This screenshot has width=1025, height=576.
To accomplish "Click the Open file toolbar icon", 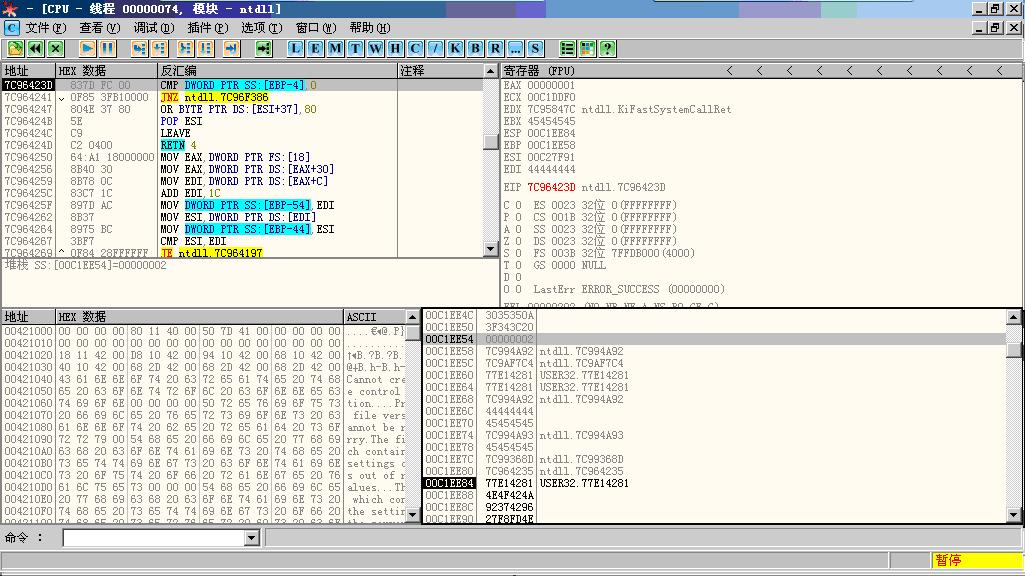I will point(15,48).
